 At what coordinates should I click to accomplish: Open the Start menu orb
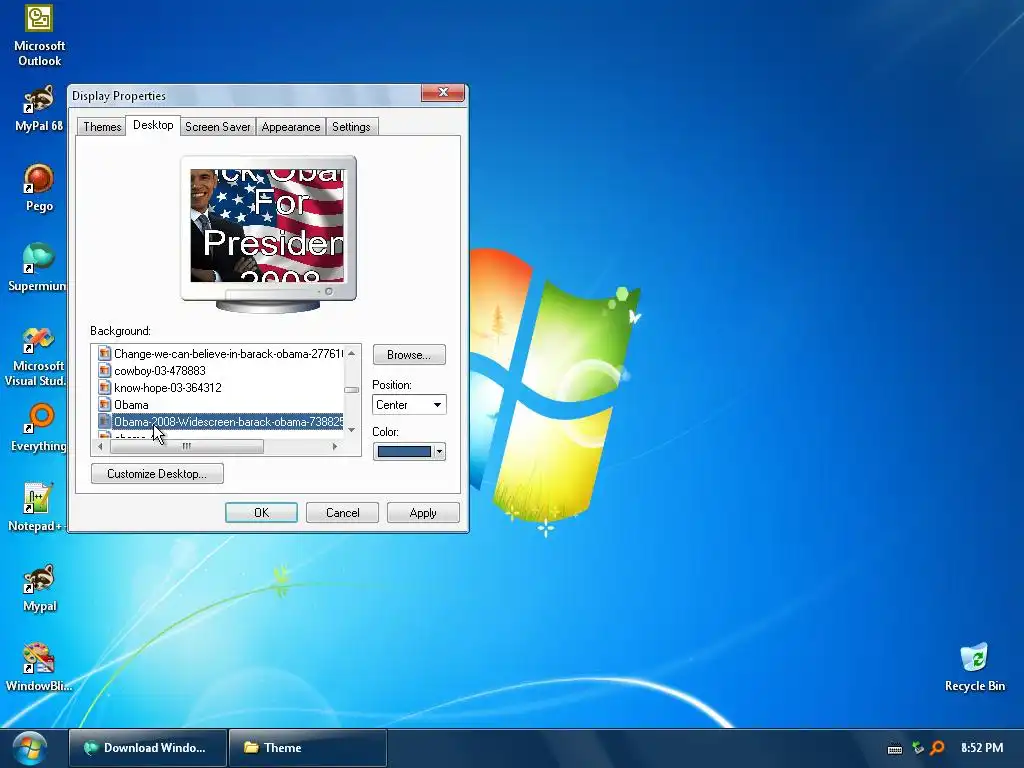[x=29, y=748]
